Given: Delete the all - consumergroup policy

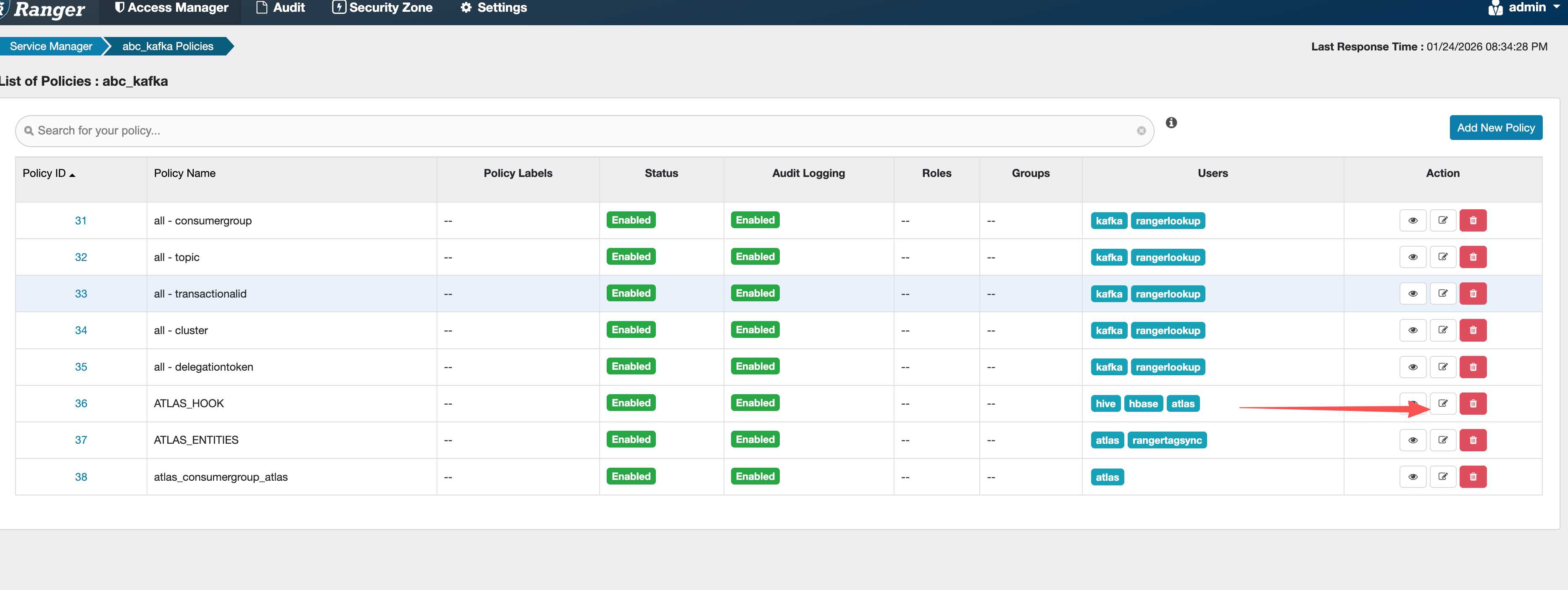Looking at the screenshot, I should click(x=1473, y=221).
